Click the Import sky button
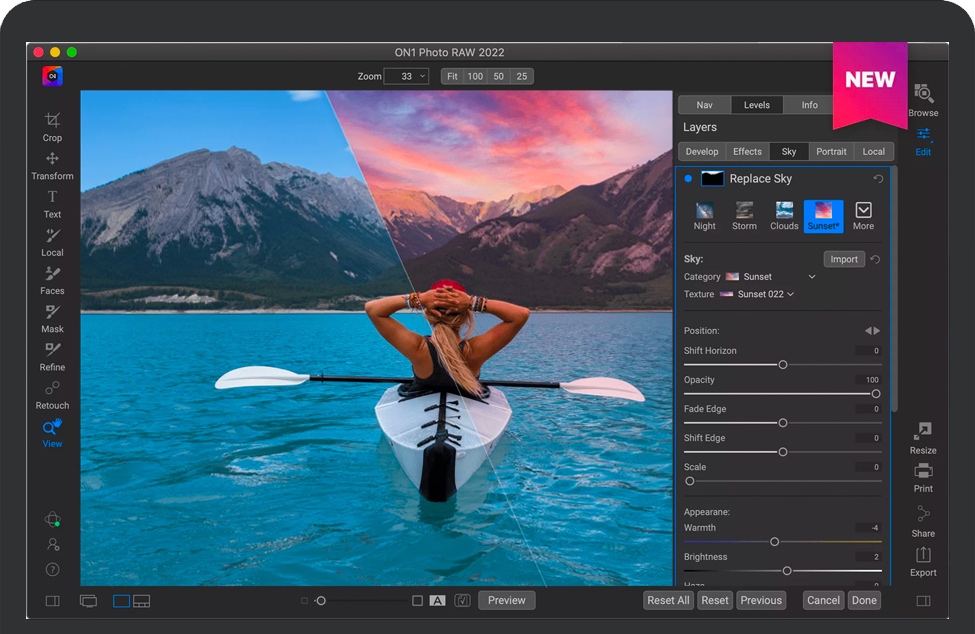 (x=843, y=259)
